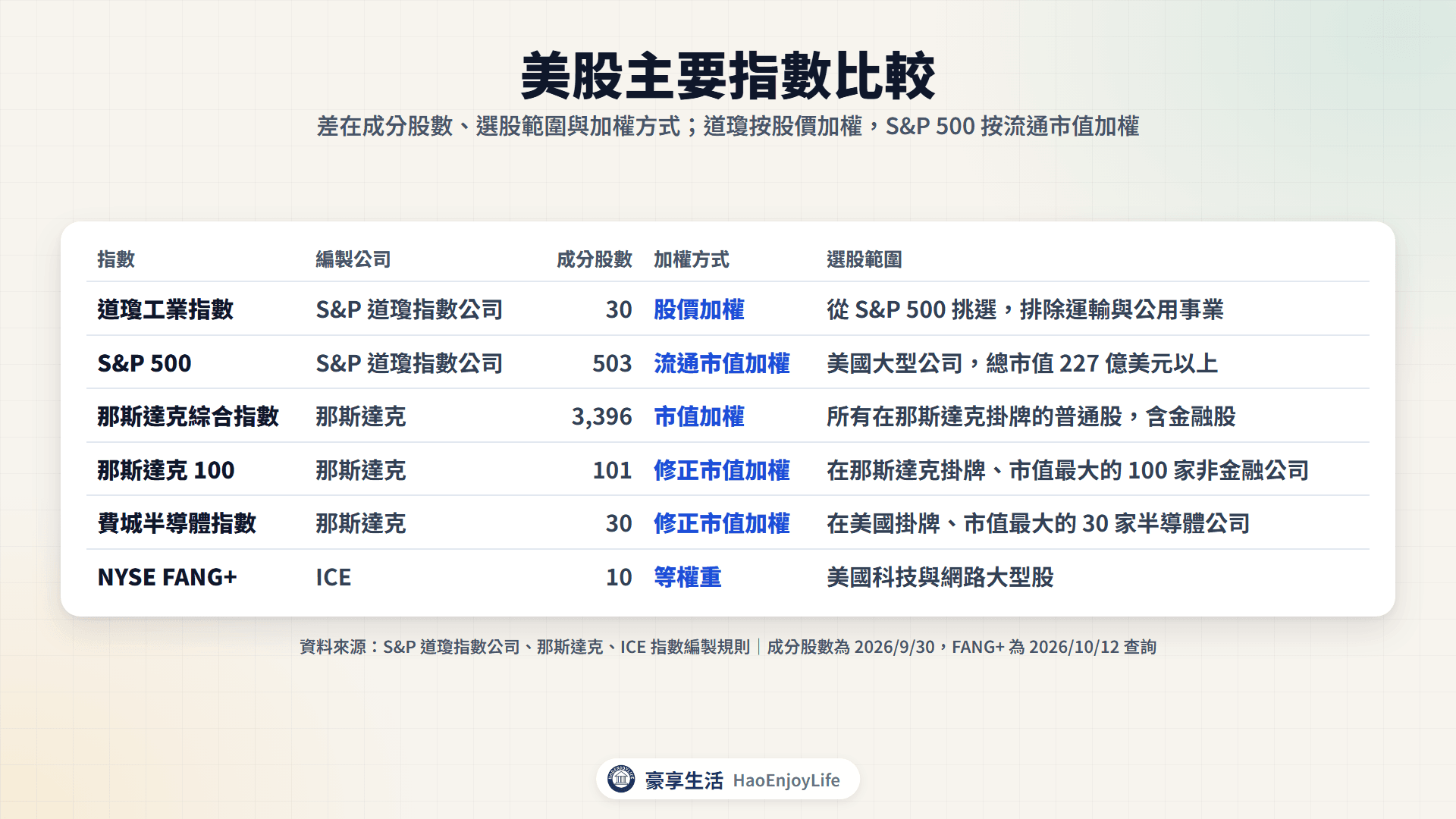Click the constituent count 3,396

(x=602, y=417)
